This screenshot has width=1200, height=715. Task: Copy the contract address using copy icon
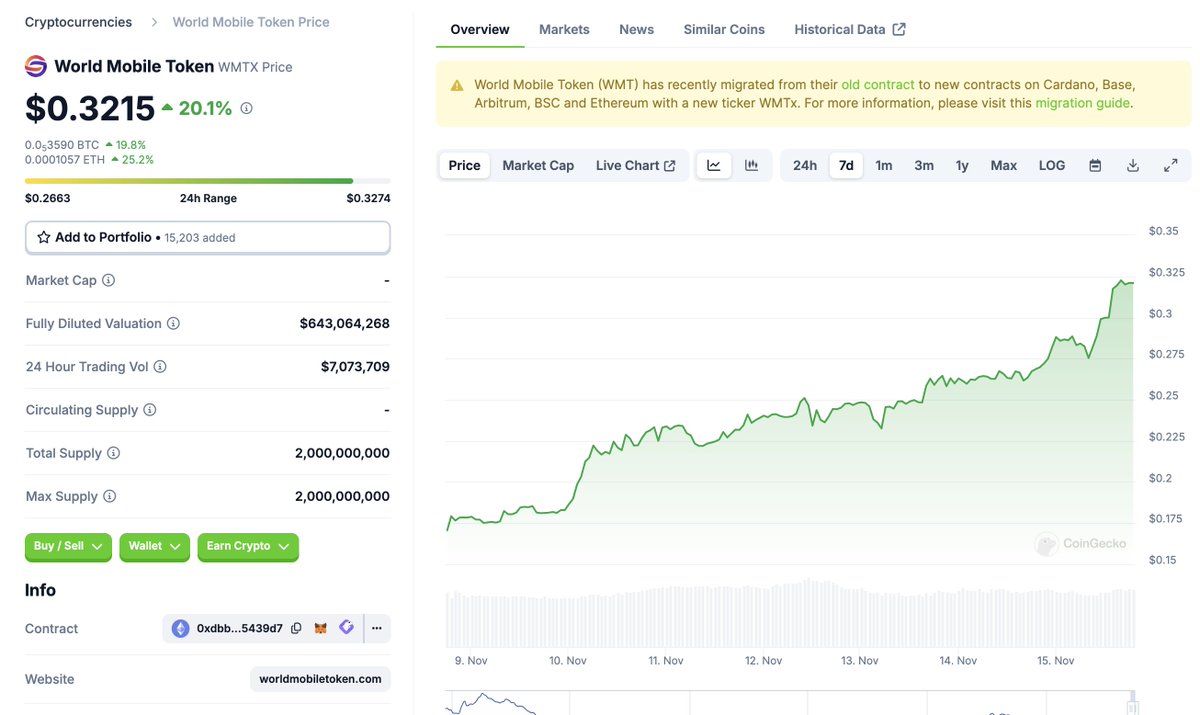pos(293,628)
